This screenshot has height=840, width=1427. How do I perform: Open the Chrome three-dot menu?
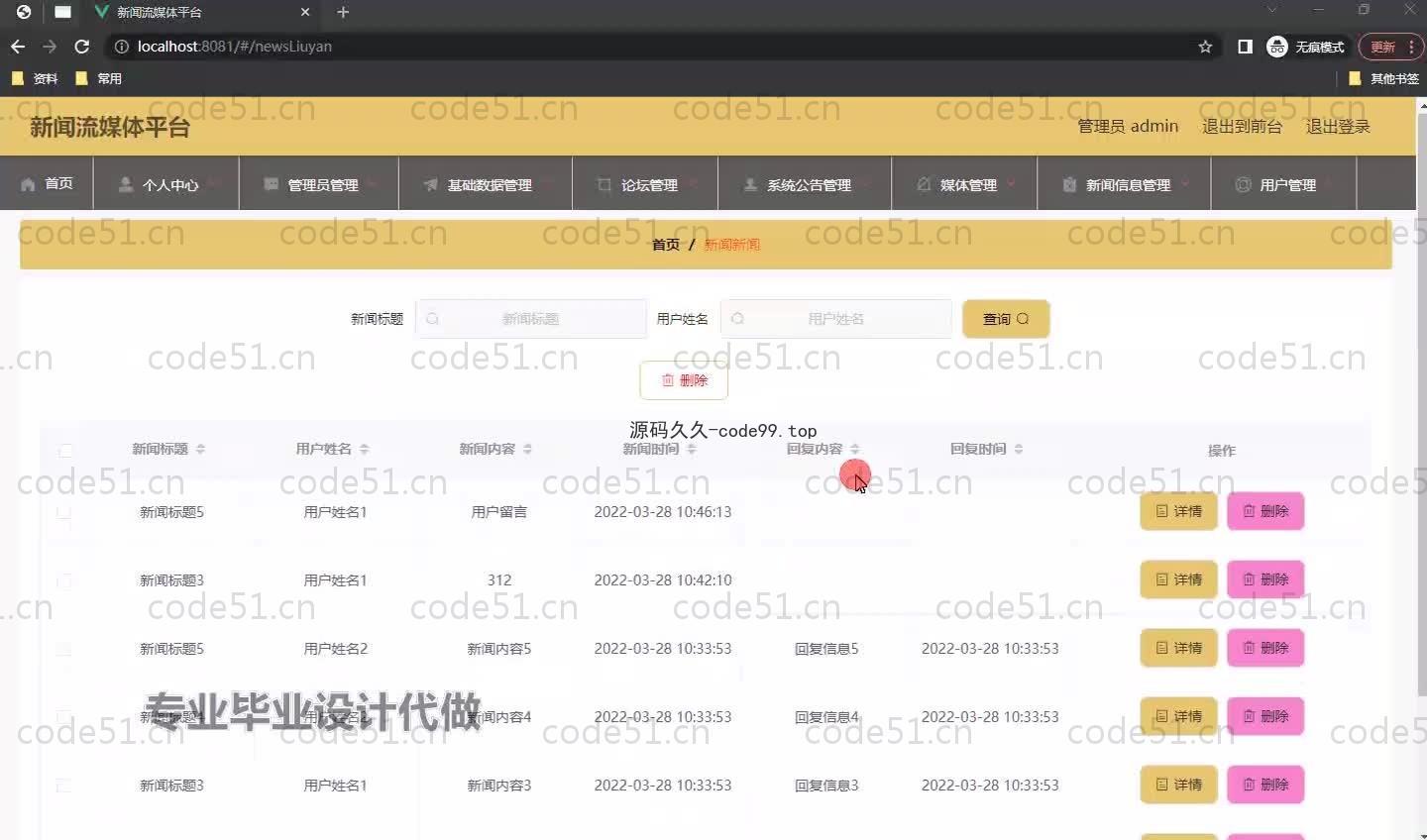tap(1411, 47)
